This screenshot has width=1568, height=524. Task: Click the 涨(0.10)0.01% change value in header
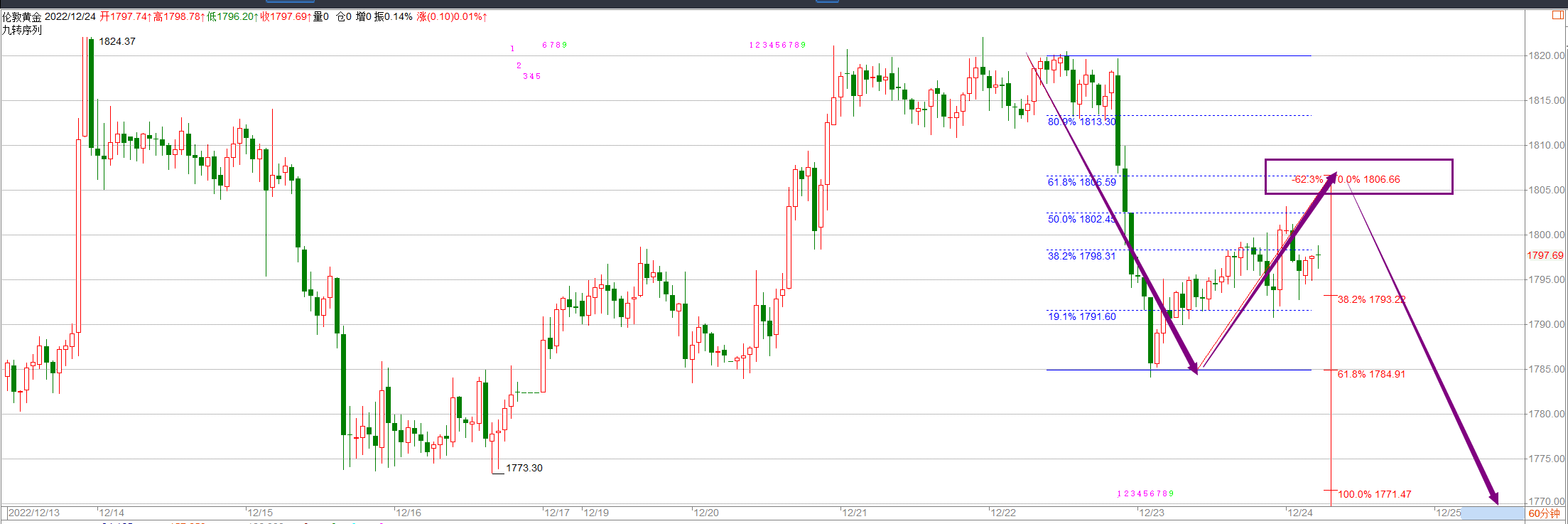[453, 16]
